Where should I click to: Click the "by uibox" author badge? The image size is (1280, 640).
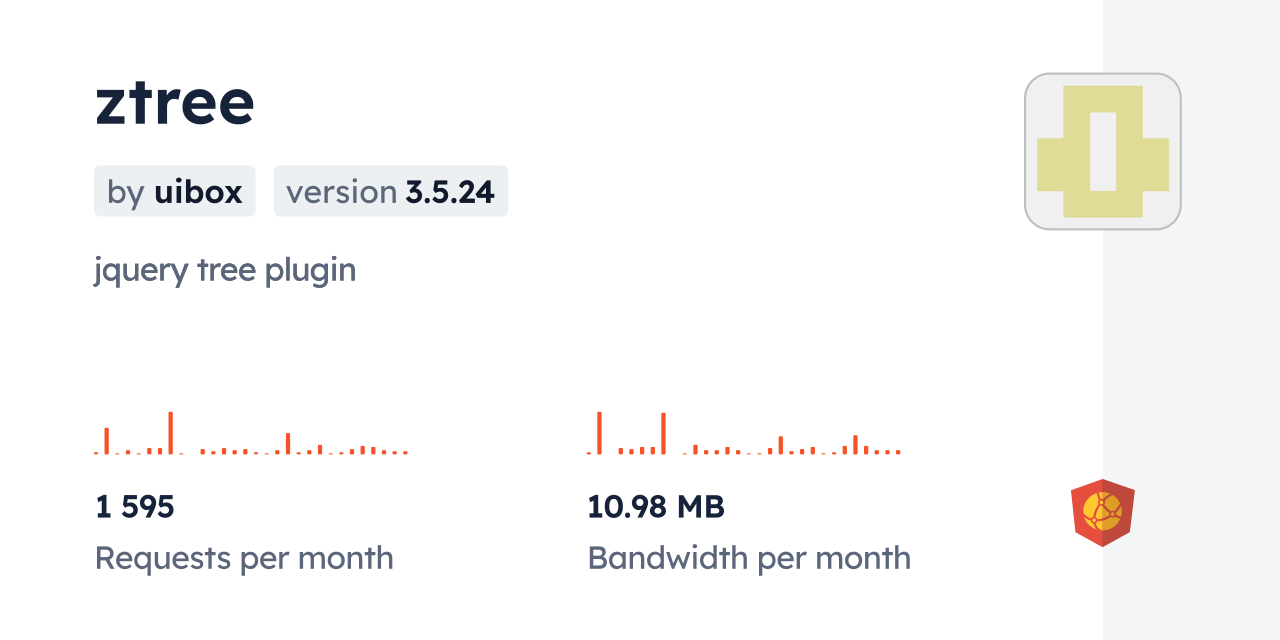point(175,191)
